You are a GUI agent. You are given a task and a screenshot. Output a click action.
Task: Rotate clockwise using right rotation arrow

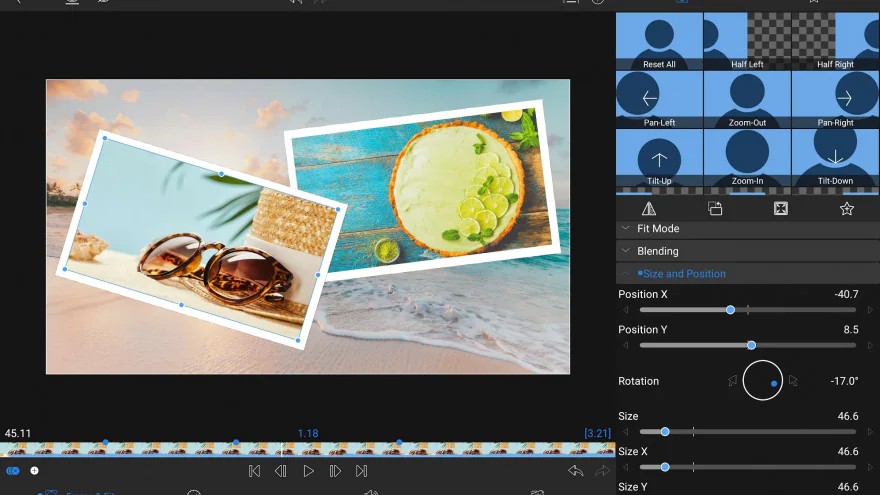click(793, 381)
